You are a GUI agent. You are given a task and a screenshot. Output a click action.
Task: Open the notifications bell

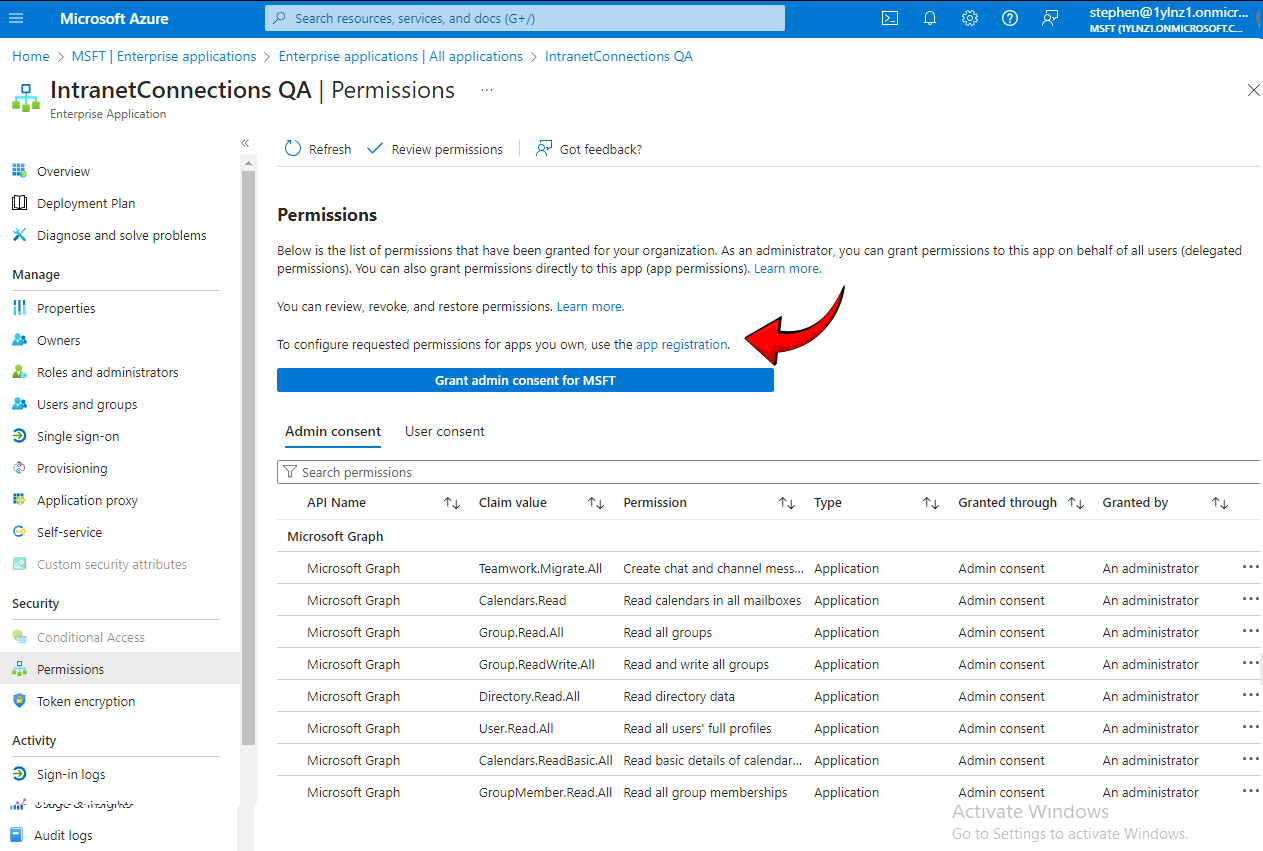[x=930, y=18]
